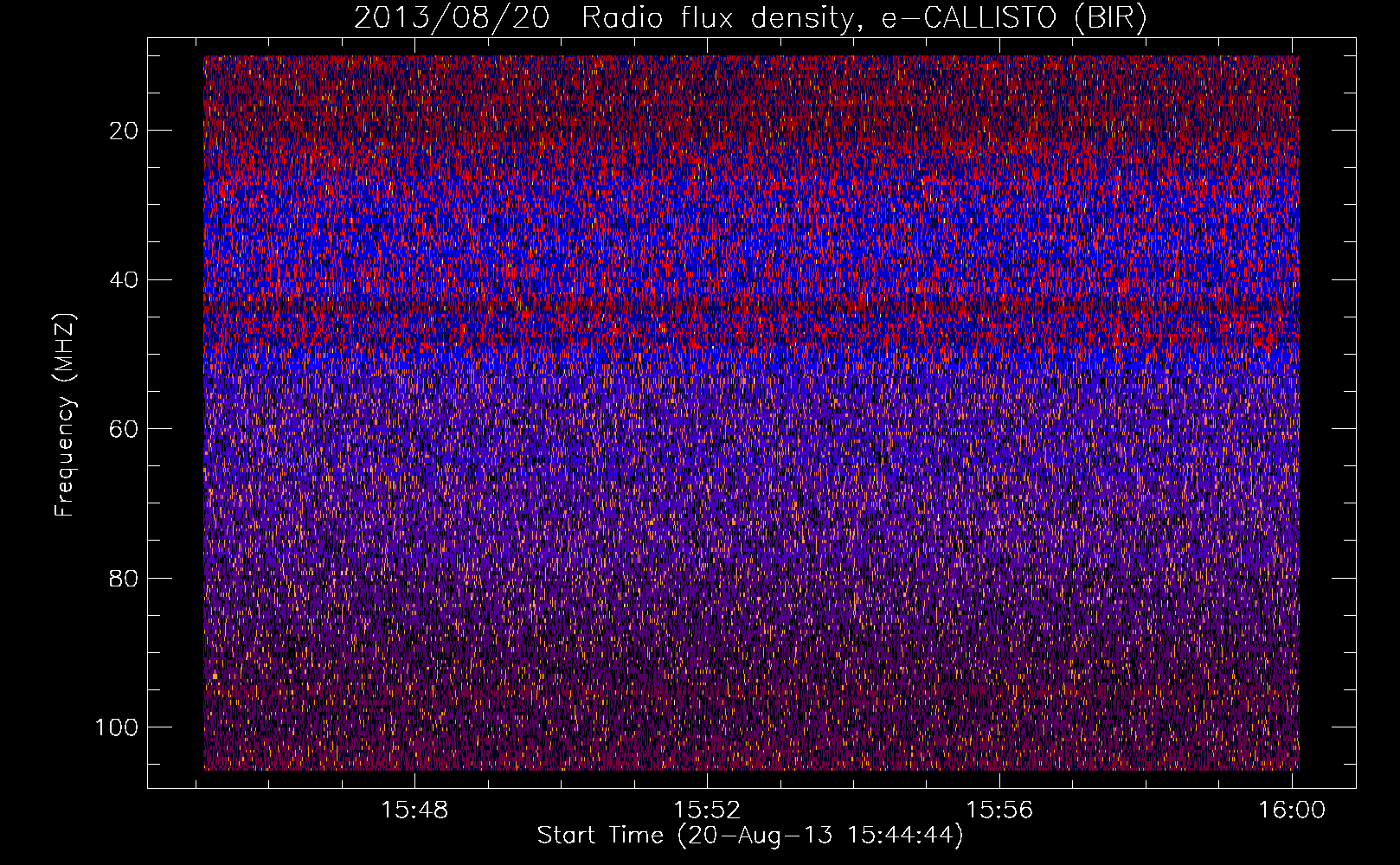The height and width of the screenshot is (865, 1400).
Task: Click the 40 frequency tick label
Action: (125, 279)
